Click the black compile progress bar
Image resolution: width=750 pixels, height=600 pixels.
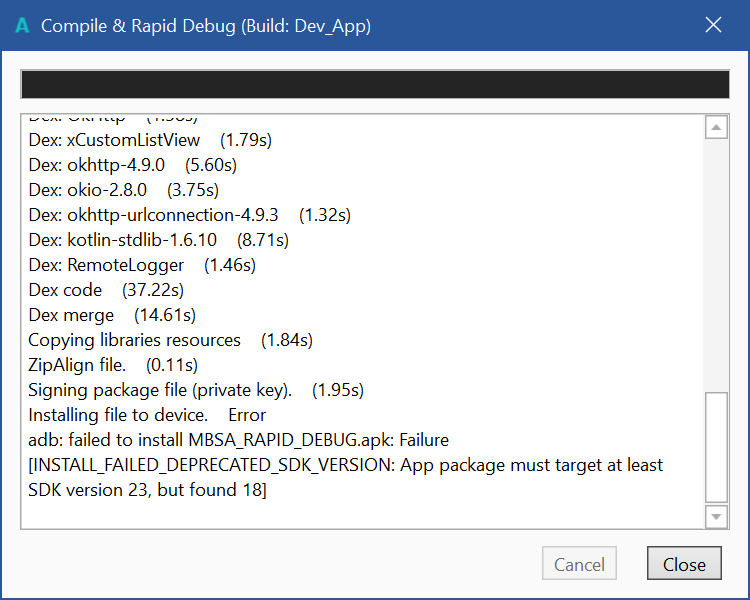[x=374, y=84]
